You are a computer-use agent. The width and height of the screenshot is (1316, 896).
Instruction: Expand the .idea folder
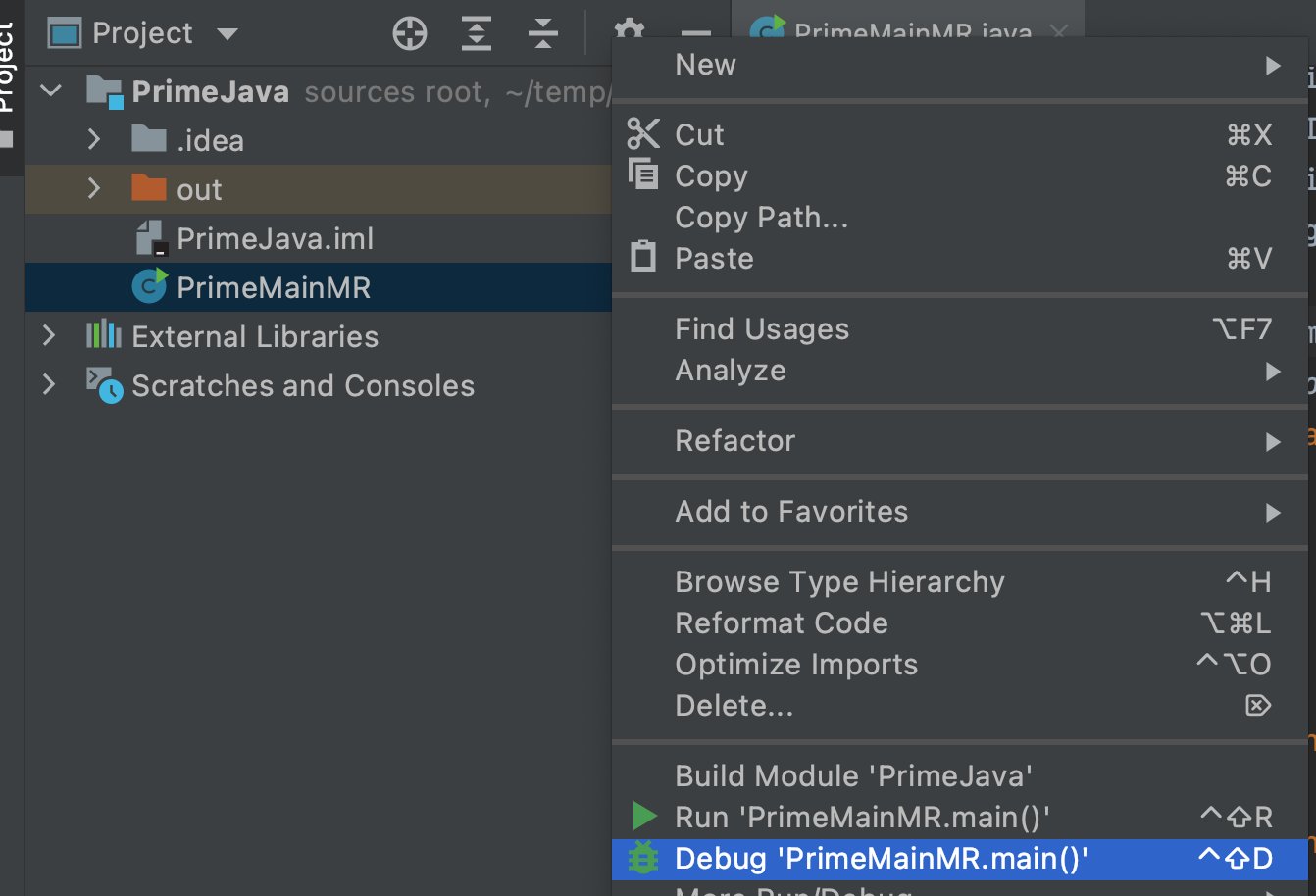94,139
